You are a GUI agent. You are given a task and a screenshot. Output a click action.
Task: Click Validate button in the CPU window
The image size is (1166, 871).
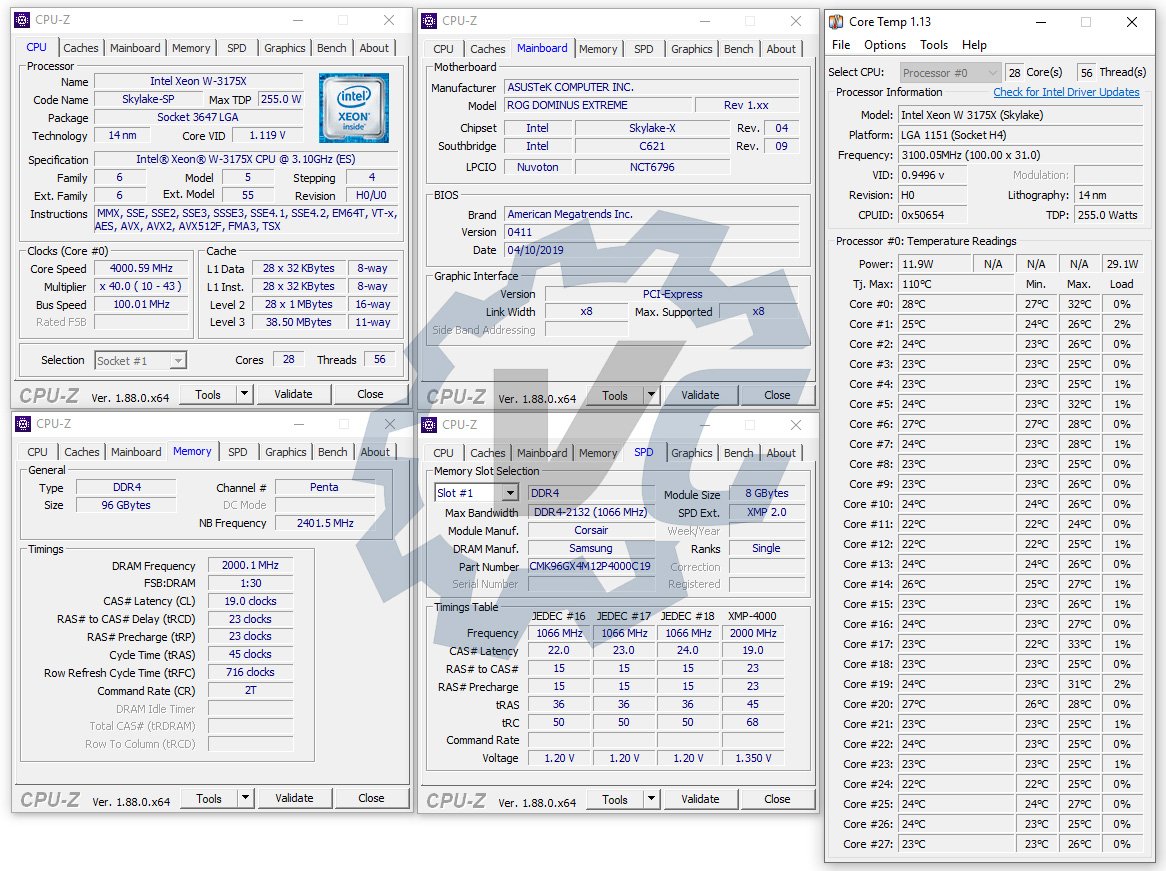click(293, 393)
